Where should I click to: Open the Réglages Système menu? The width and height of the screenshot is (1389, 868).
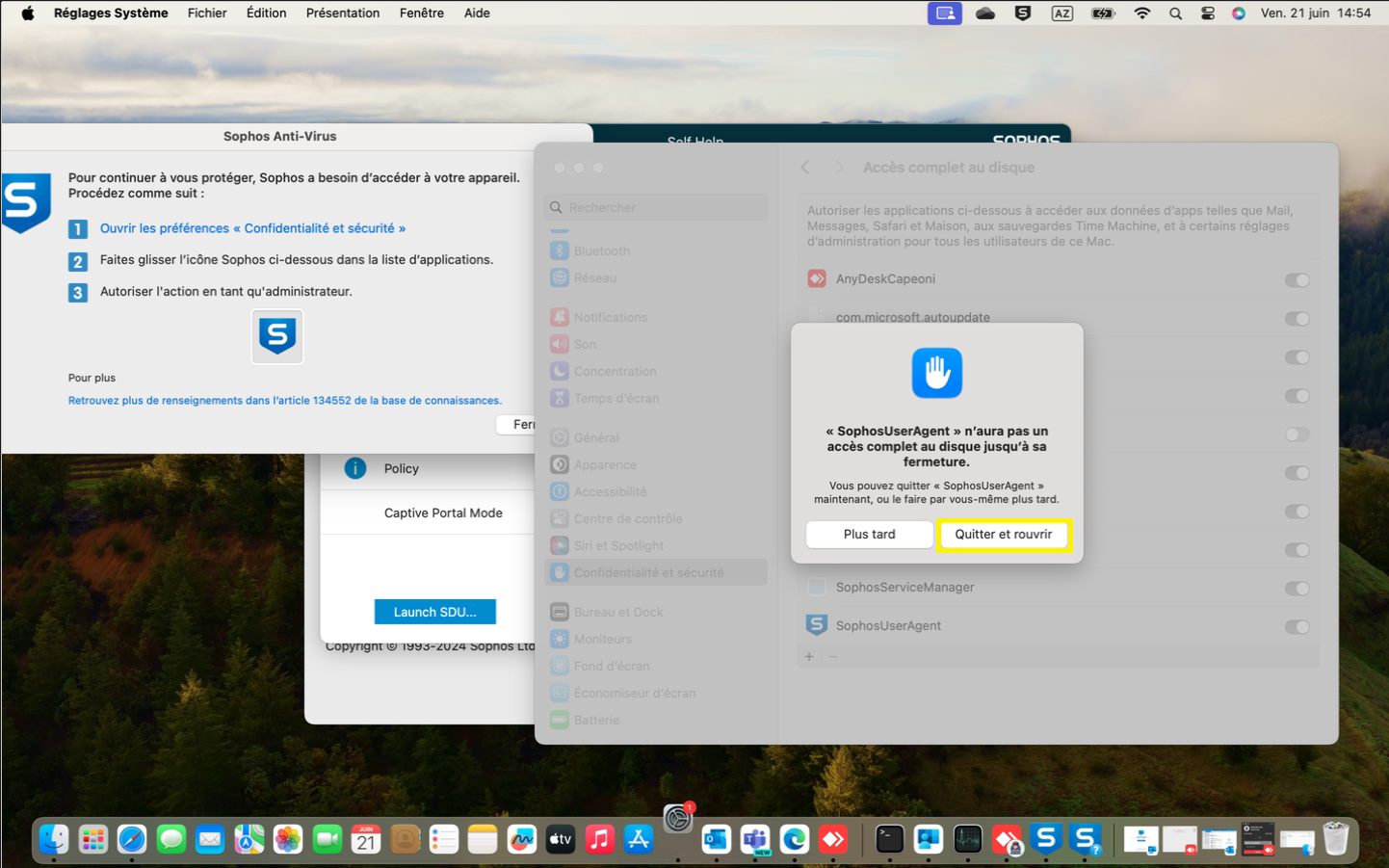(111, 13)
